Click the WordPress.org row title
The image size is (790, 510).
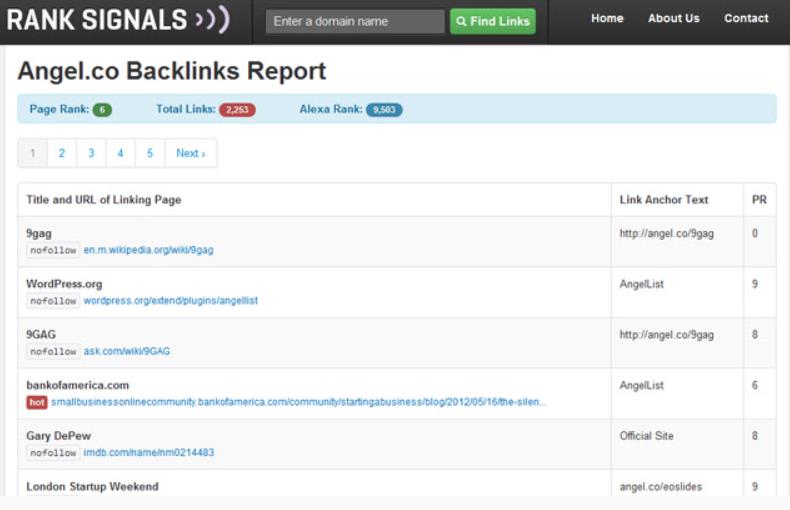[x=64, y=284]
